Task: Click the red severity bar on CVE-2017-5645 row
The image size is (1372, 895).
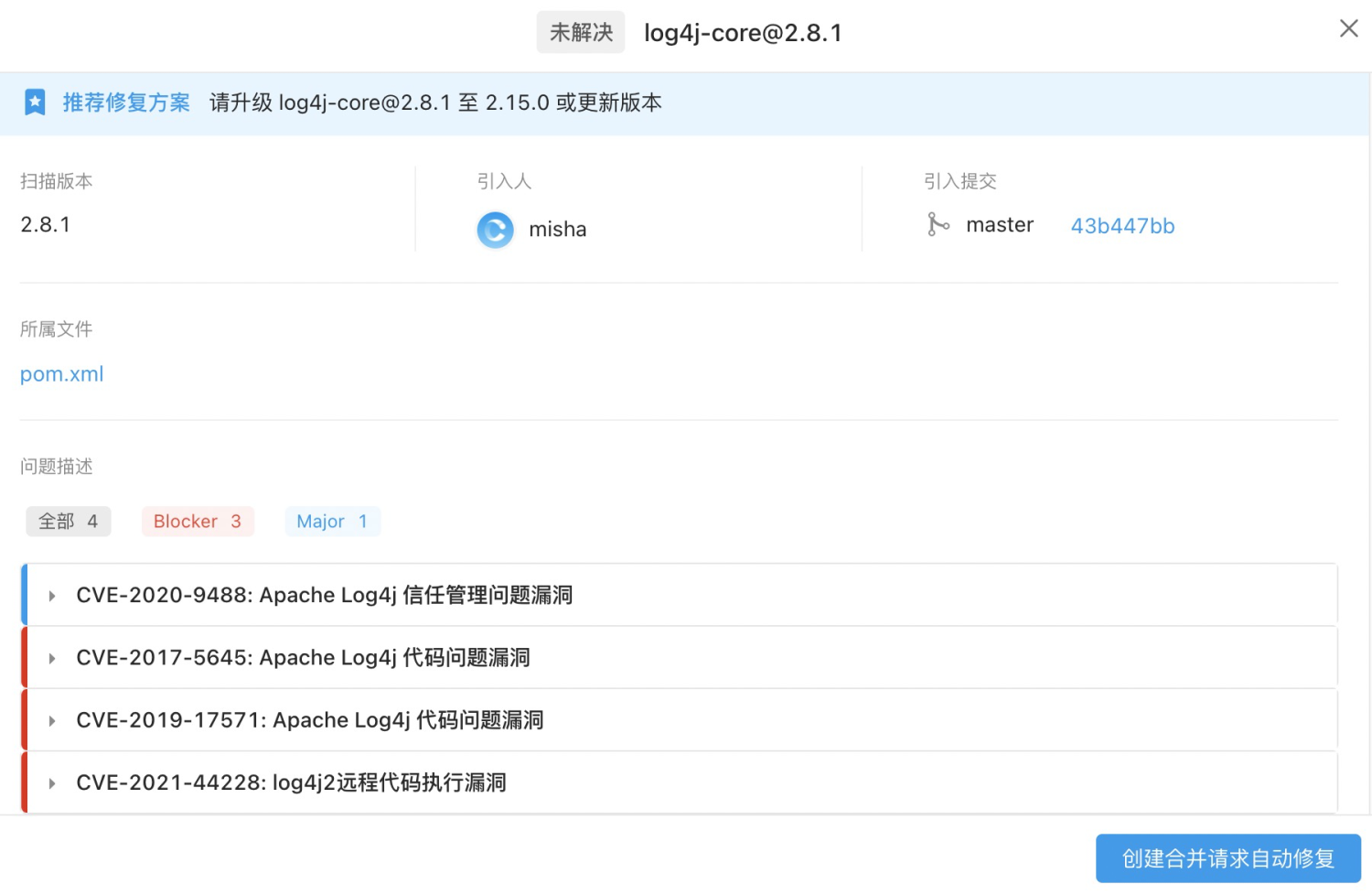Action: 23,657
